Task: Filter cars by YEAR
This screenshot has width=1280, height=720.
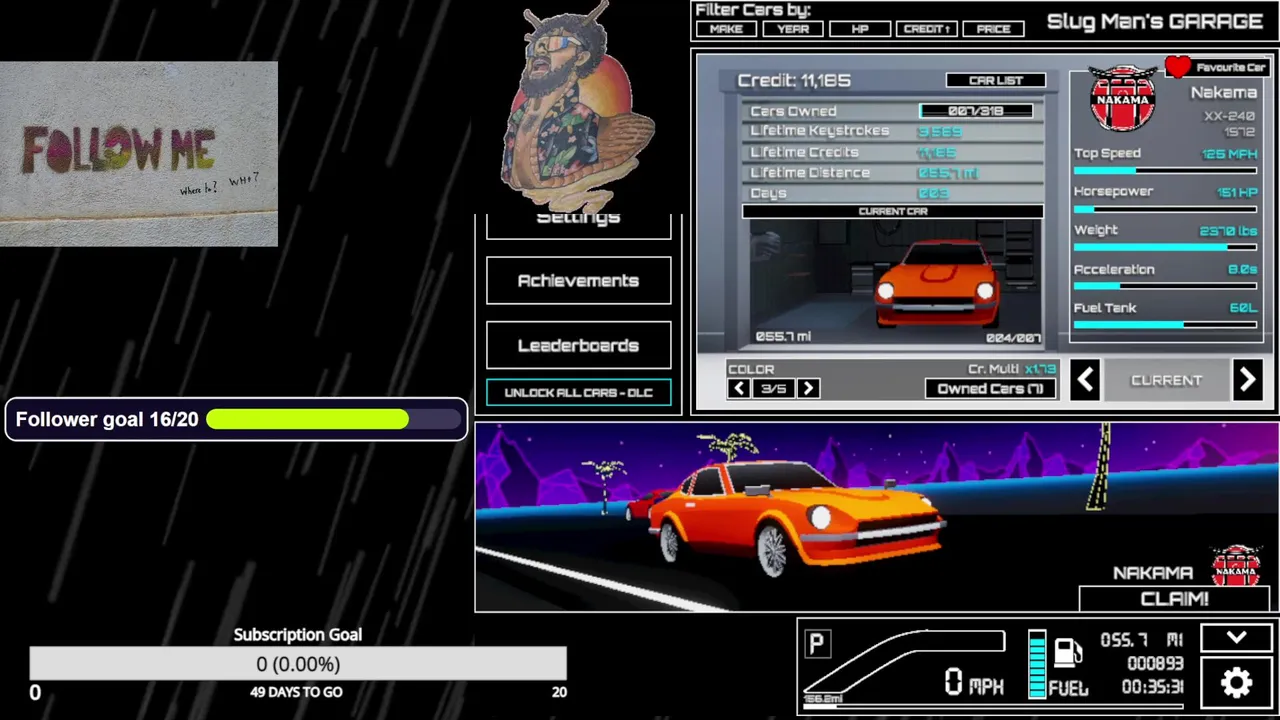Action: [x=793, y=29]
